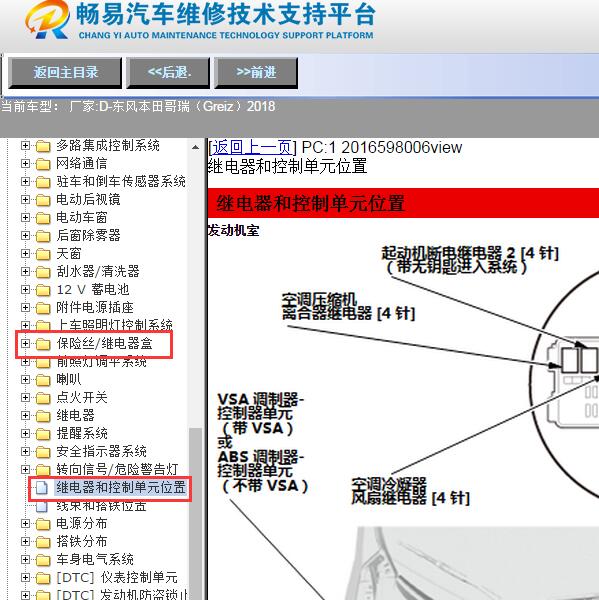Screen dimensions: 599x600
Task: Click 空调压缩机离合器继电器 diagram label
Action: click(348, 307)
